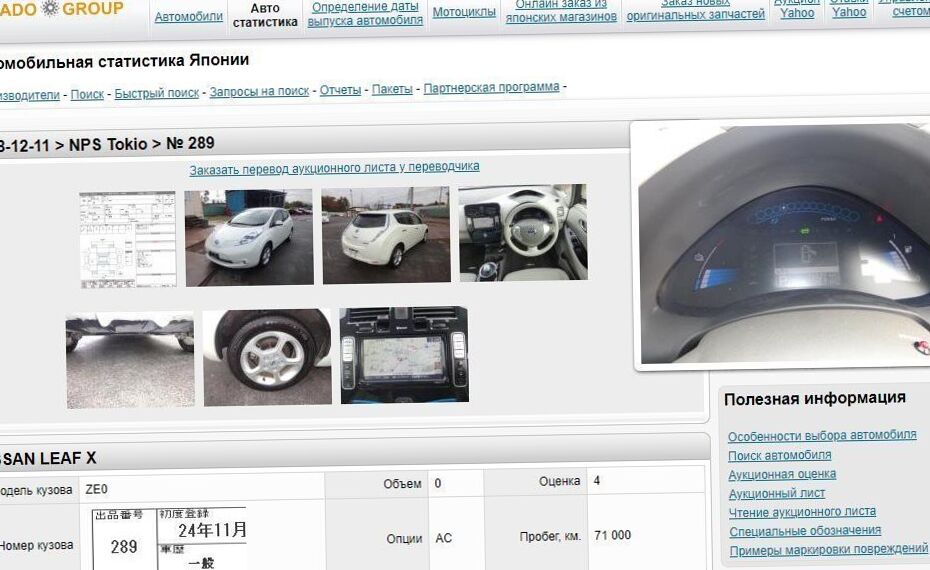Open Аукционная оценка link
The width and height of the screenshot is (930, 570).
[782, 475]
